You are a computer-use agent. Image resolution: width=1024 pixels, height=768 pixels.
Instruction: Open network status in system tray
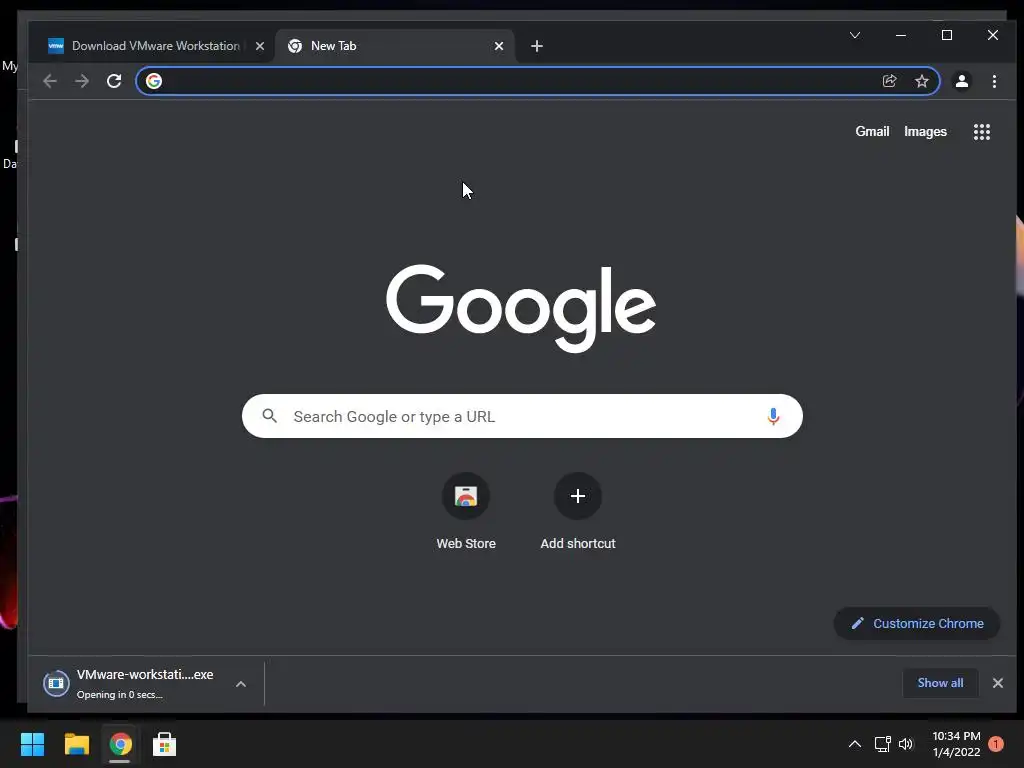pyautogui.click(x=882, y=744)
